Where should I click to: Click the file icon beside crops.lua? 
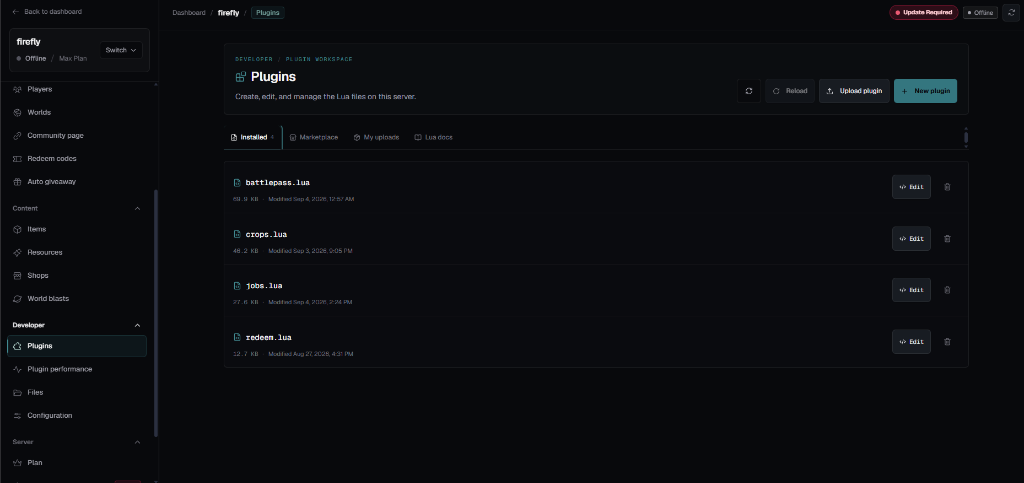click(238, 234)
